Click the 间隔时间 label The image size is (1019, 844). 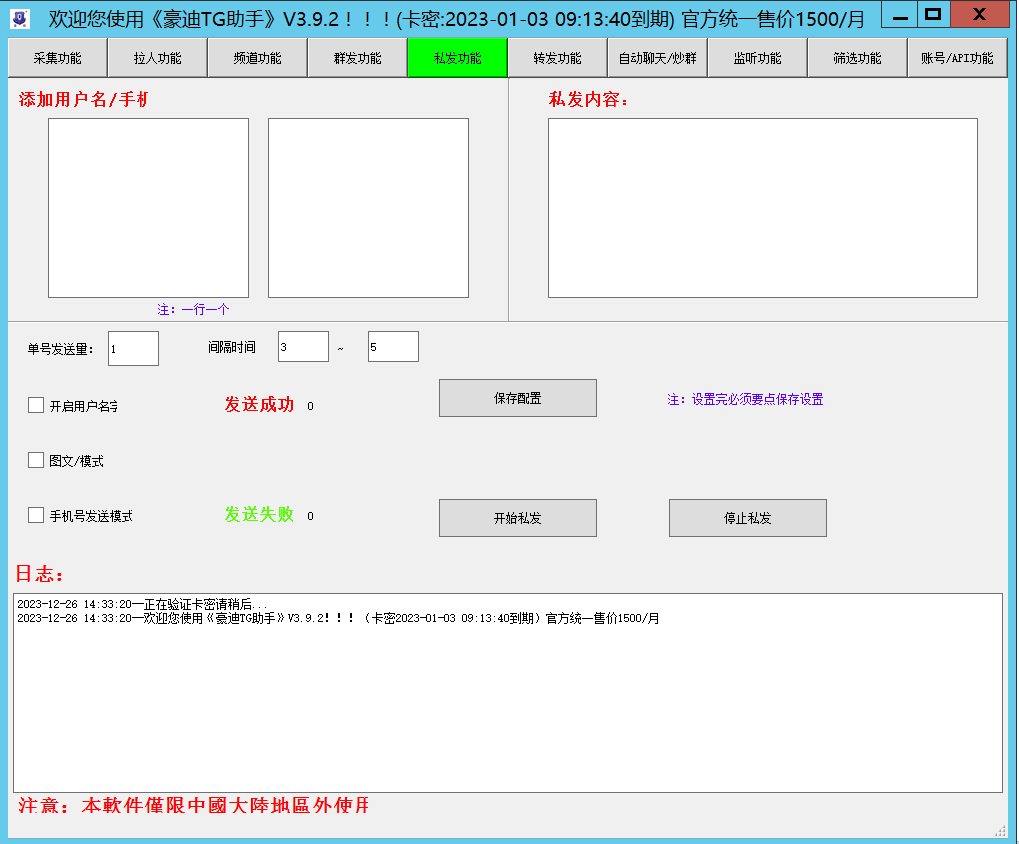232,347
